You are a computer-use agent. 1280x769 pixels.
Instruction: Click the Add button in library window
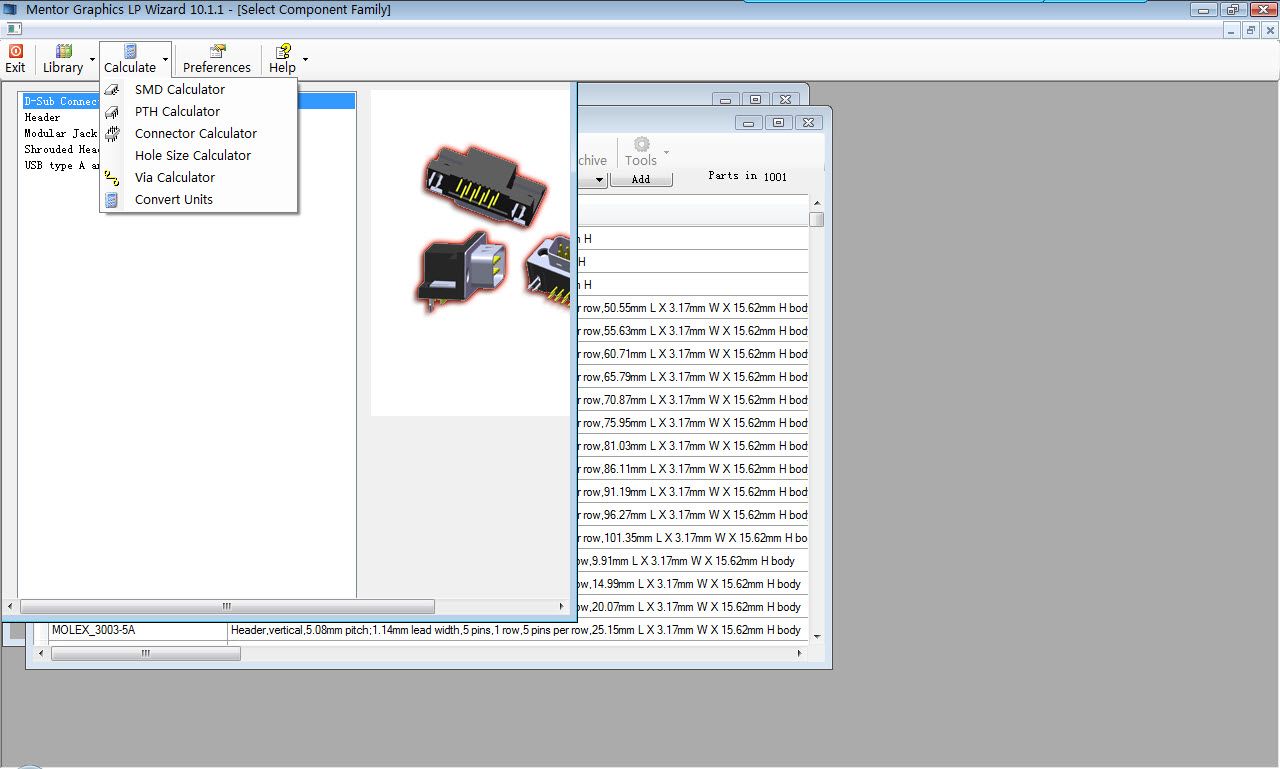641,179
